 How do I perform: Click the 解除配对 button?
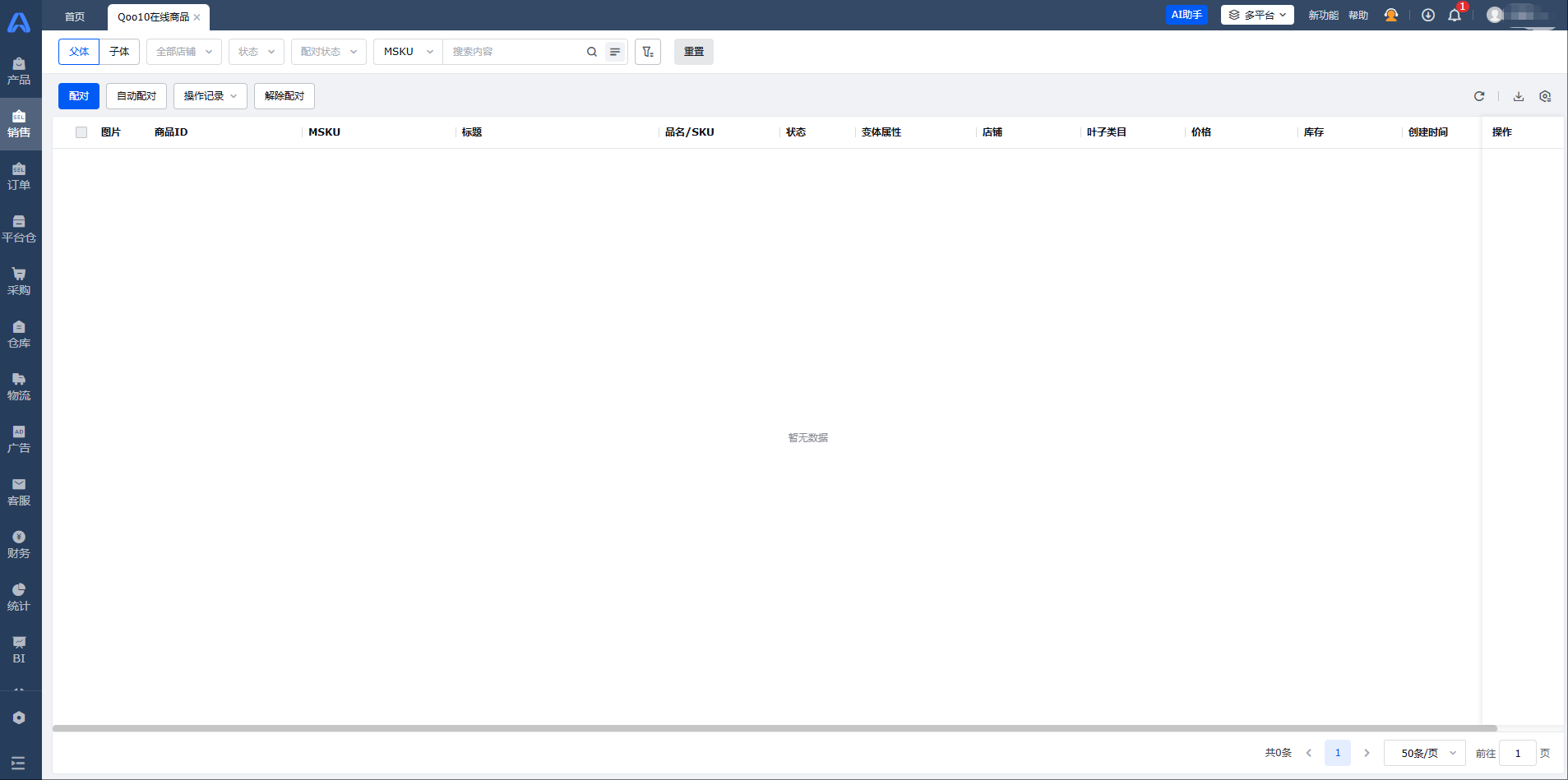(x=284, y=96)
